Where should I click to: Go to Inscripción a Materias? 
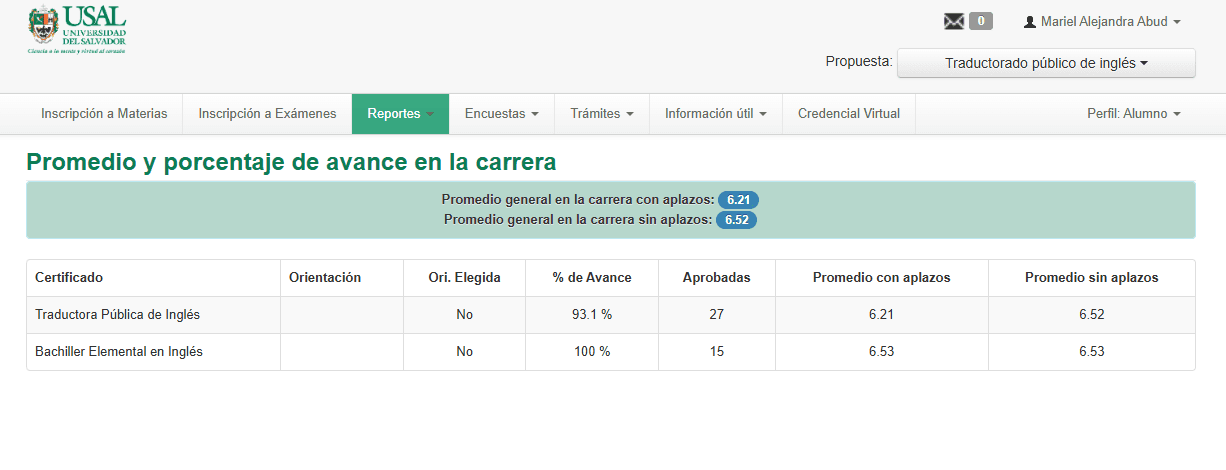pos(104,114)
